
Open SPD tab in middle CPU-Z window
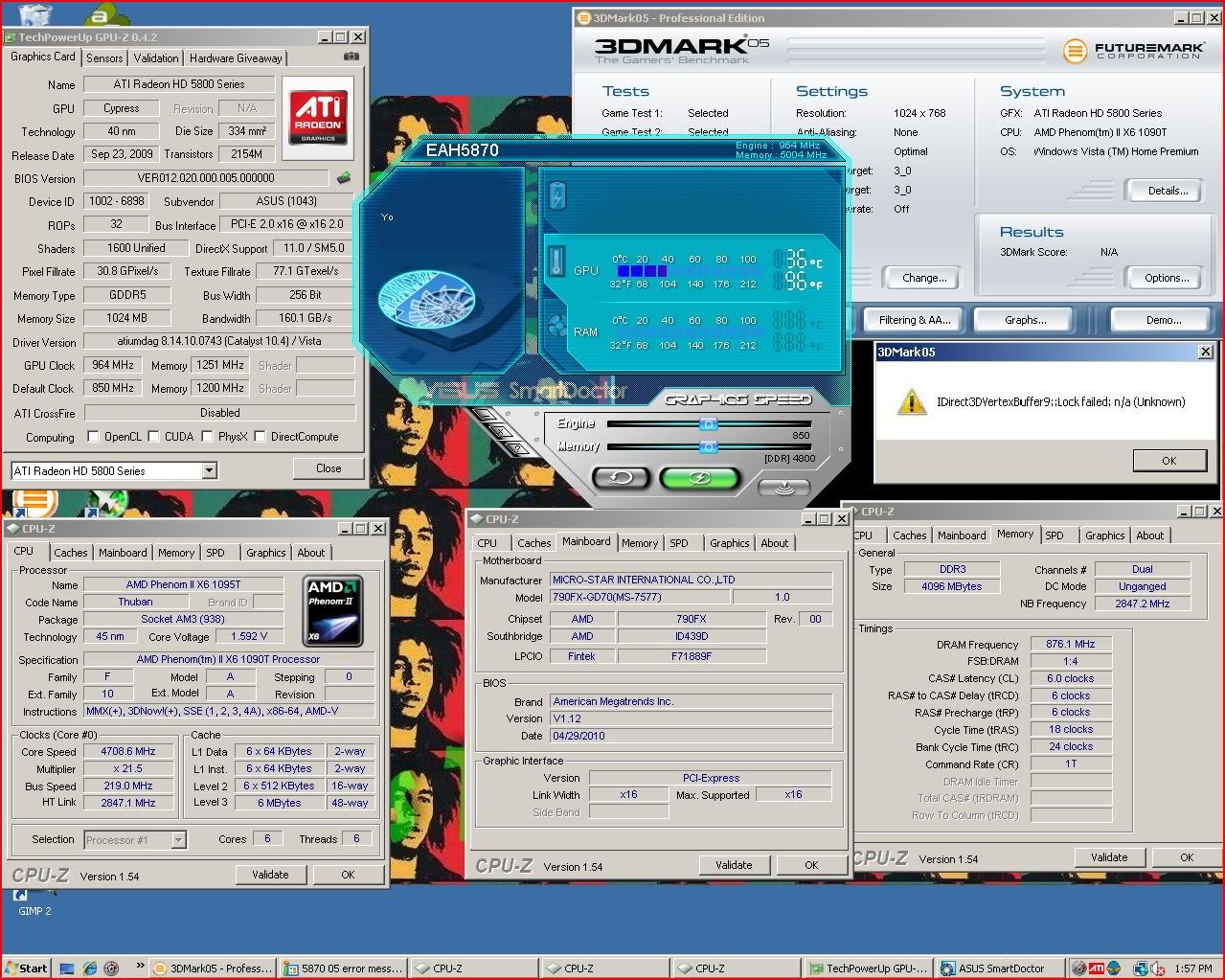pos(679,543)
